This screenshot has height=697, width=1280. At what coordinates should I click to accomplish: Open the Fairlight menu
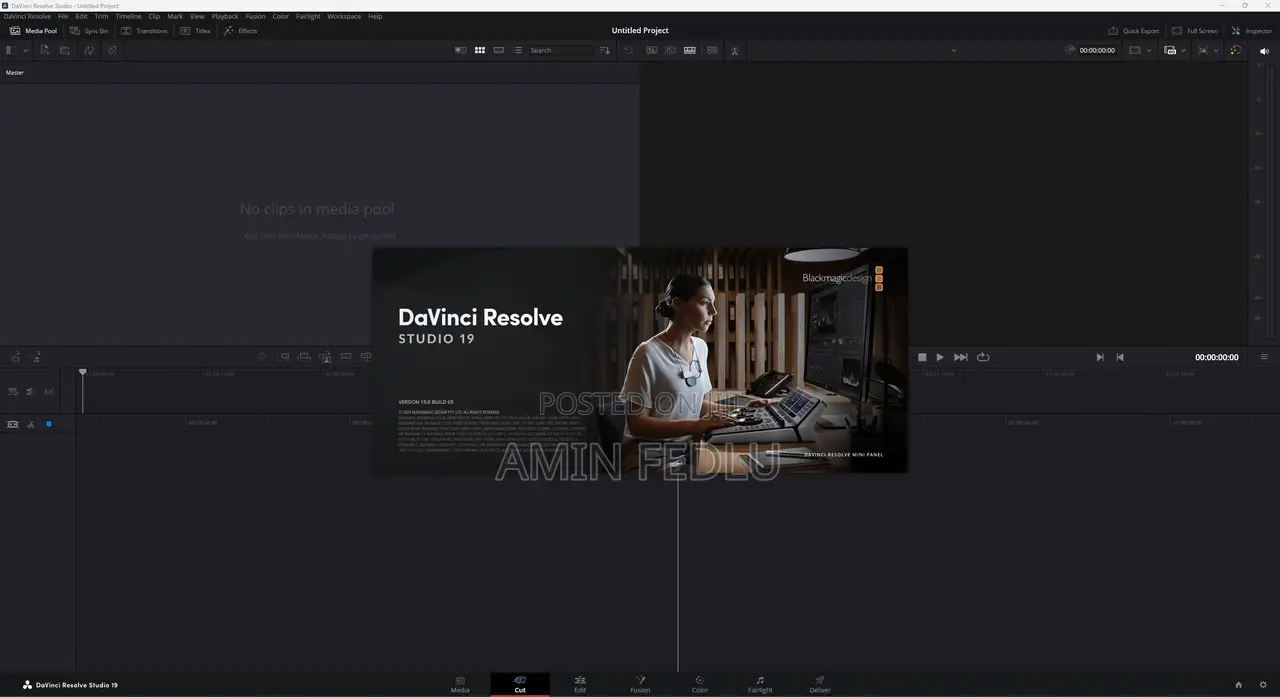[307, 16]
